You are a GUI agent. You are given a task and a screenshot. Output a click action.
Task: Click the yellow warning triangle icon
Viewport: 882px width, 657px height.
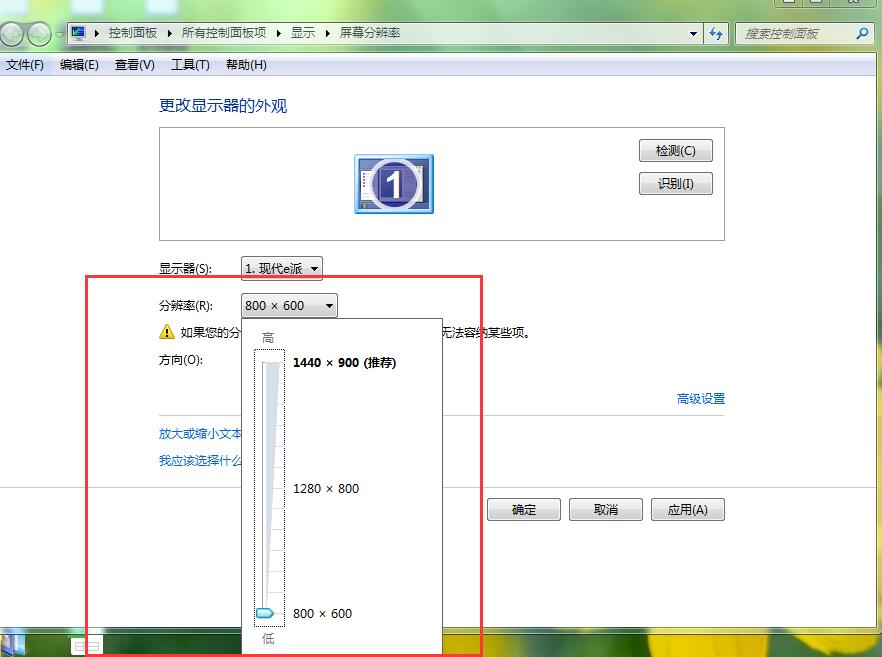[167, 332]
